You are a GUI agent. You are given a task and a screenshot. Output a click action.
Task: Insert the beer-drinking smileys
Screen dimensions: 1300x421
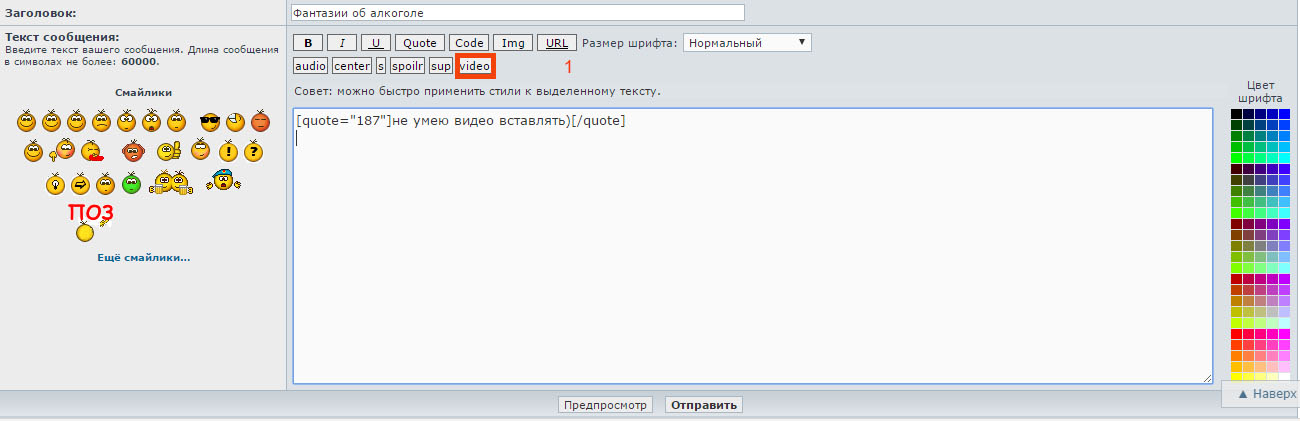pos(170,183)
